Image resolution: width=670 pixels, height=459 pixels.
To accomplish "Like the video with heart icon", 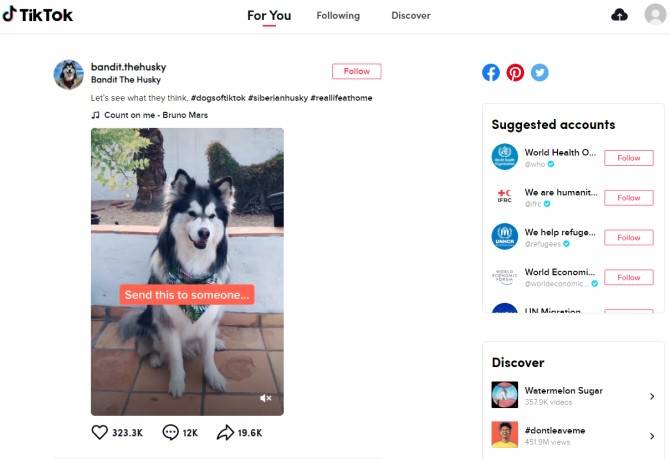I will pos(100,432).
